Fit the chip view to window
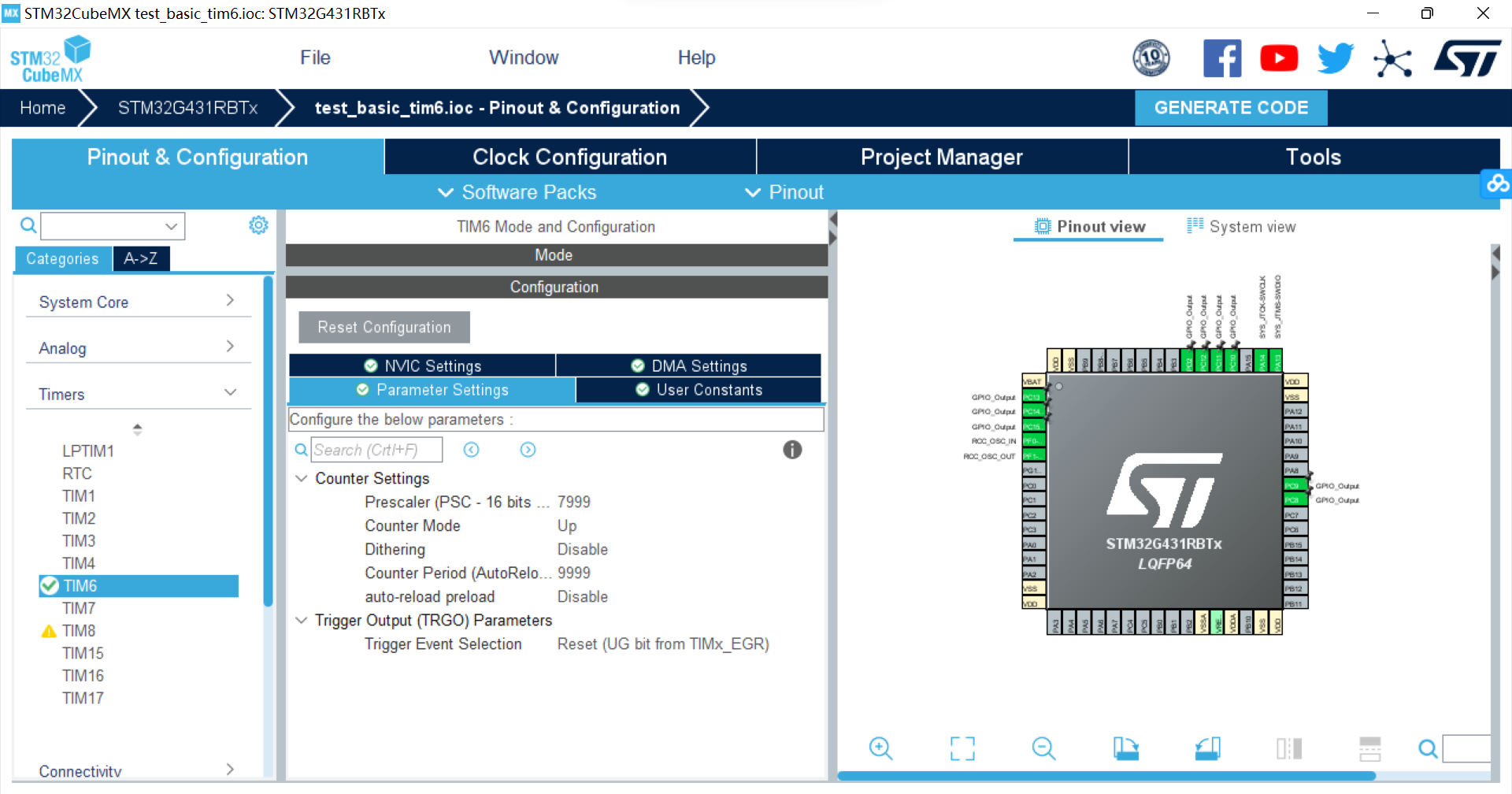This screenshot has width=1512, height=794. (x=962, y=748)
